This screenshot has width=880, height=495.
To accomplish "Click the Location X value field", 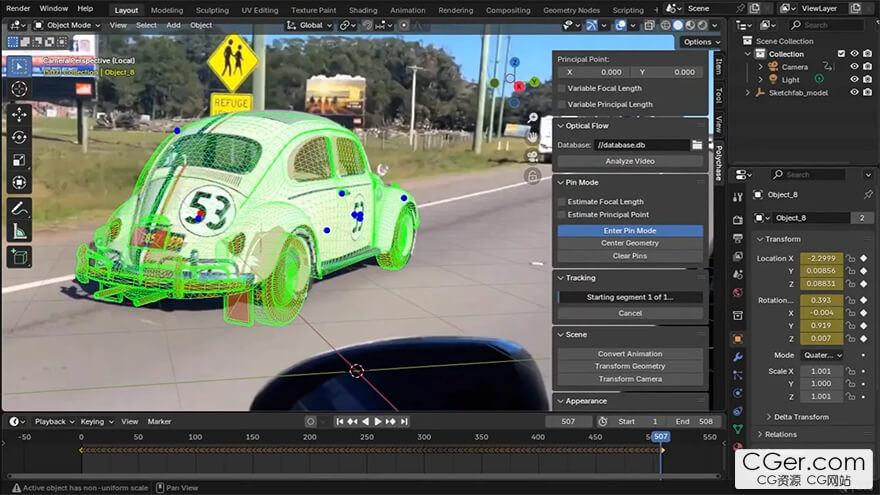I will 821,258.
